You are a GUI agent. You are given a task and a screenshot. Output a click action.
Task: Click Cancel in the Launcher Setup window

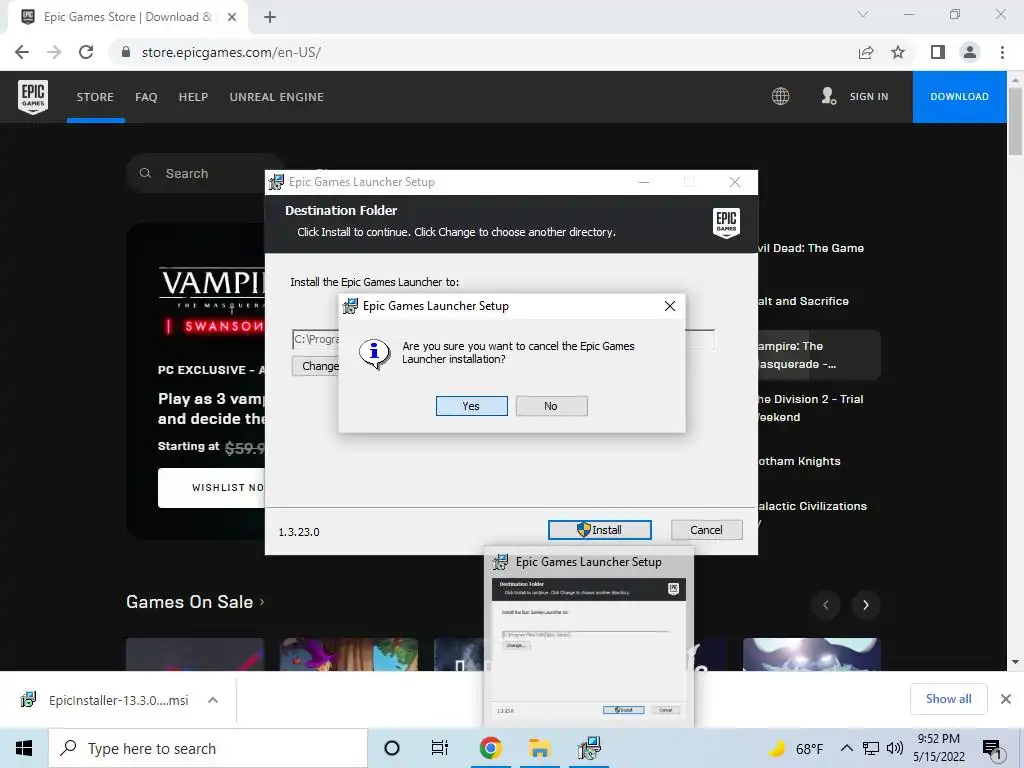[x=707, y=530]
